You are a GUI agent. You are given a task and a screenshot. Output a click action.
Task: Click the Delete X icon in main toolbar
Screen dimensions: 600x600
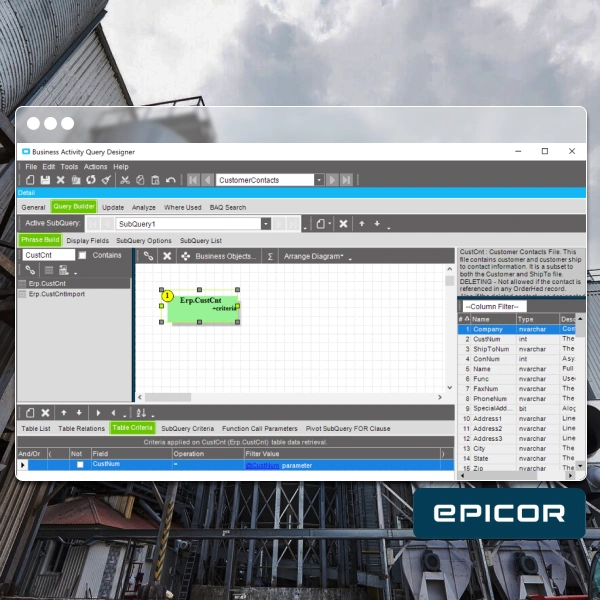click(60, 180)
